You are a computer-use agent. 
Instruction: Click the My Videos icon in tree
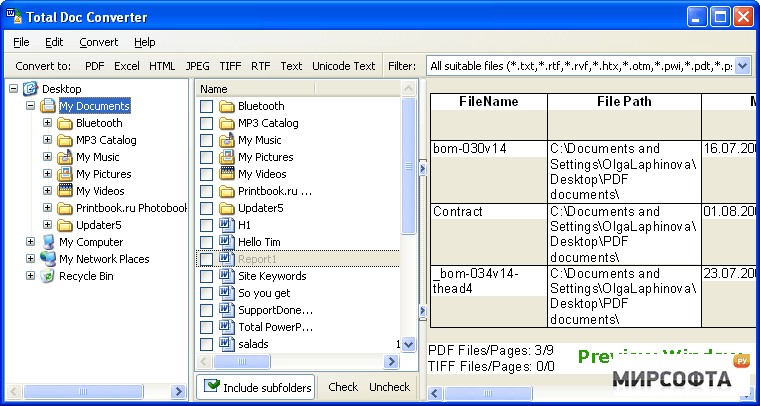point(65,191)
